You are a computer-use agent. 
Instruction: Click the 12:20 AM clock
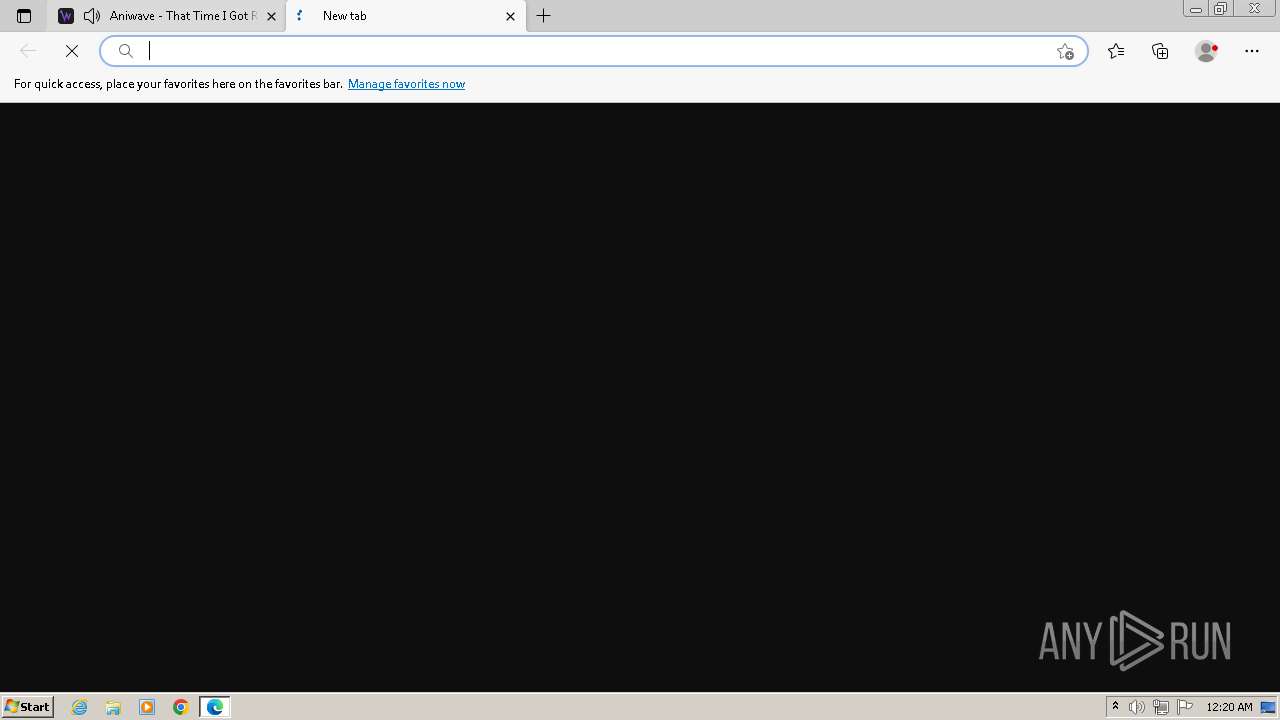(1229, 707)
